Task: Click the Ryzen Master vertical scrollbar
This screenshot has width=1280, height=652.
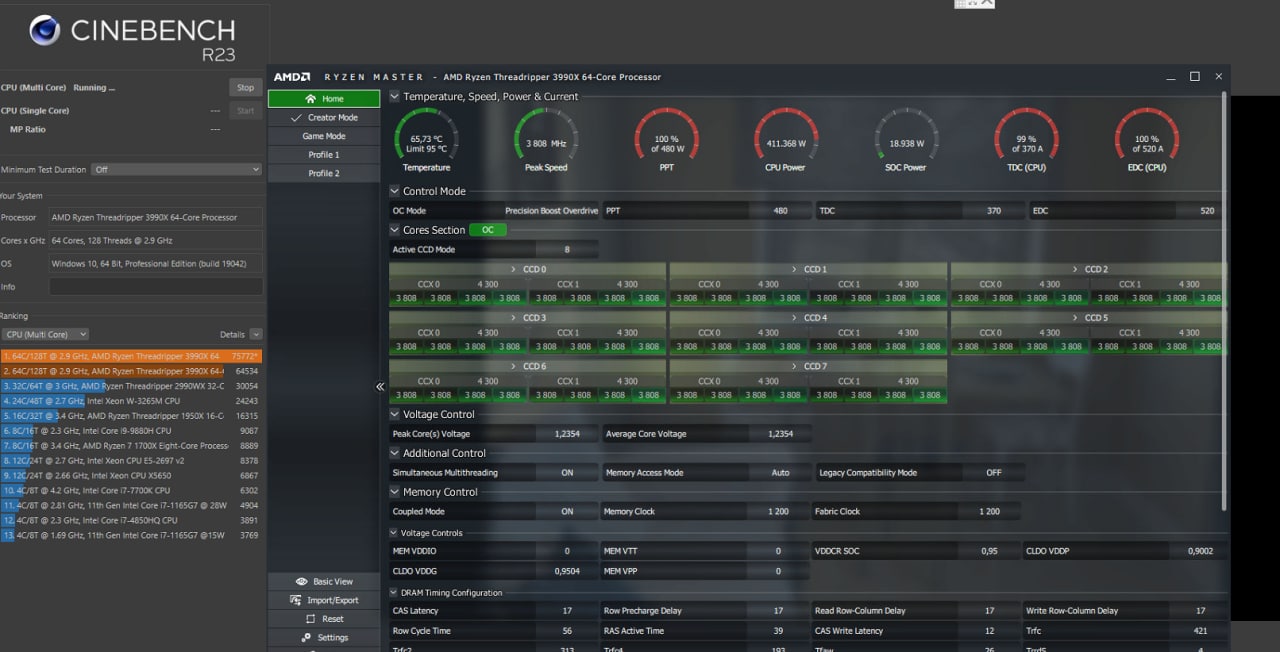Action: point(1225,300)
